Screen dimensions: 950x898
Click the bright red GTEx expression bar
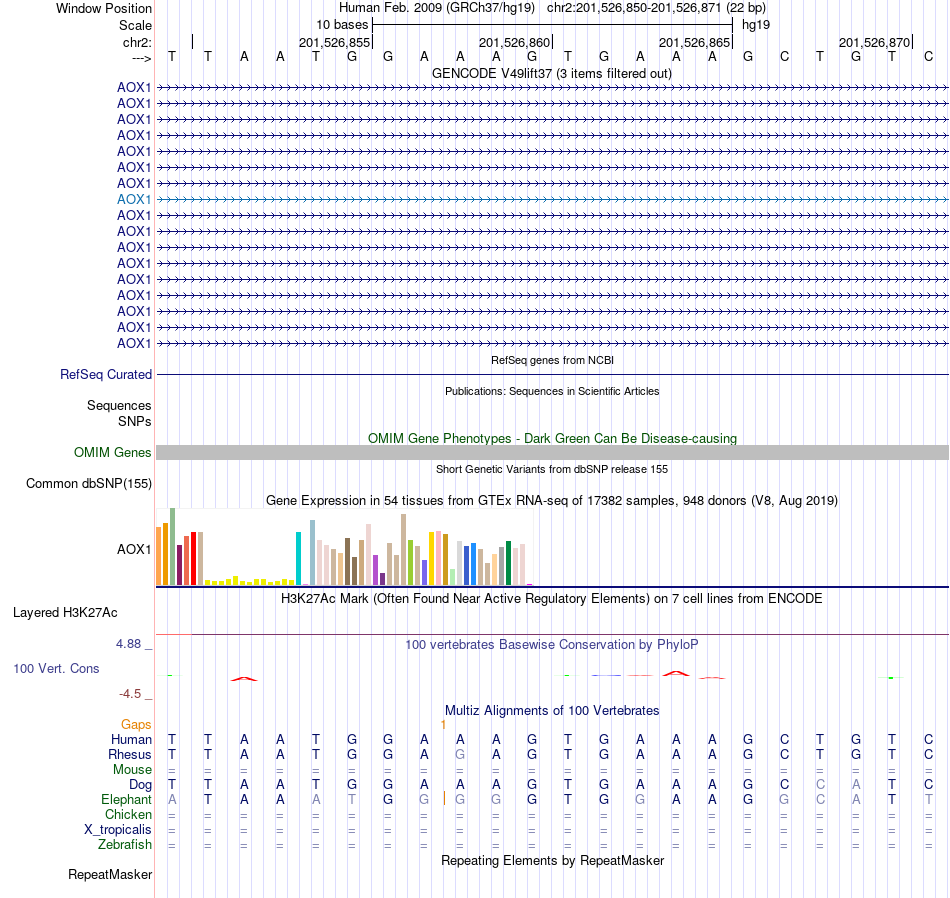click(x=193, y=558)
